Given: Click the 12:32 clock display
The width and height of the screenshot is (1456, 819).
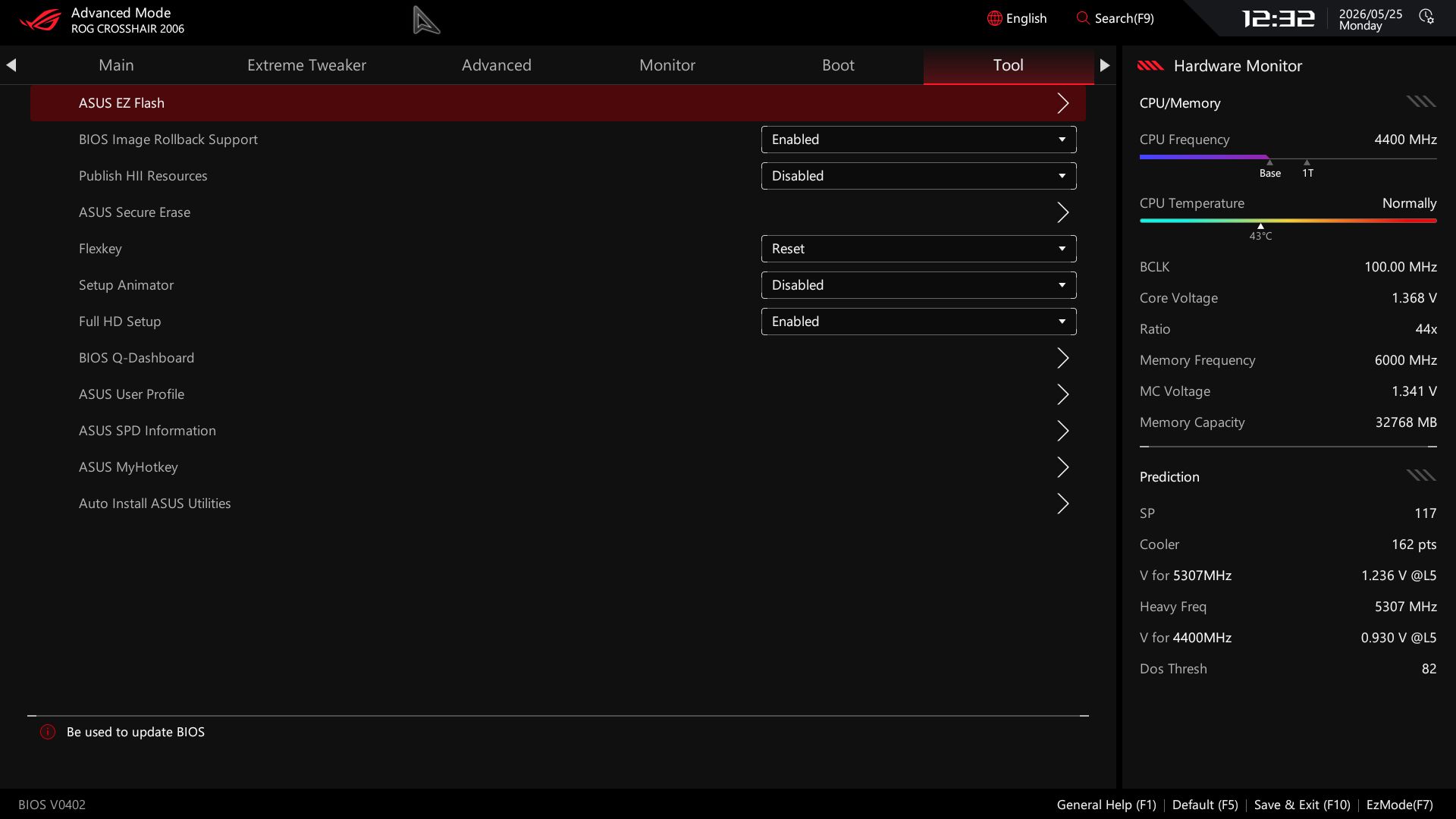Looking at the screenshot, I should (1278, 18).
